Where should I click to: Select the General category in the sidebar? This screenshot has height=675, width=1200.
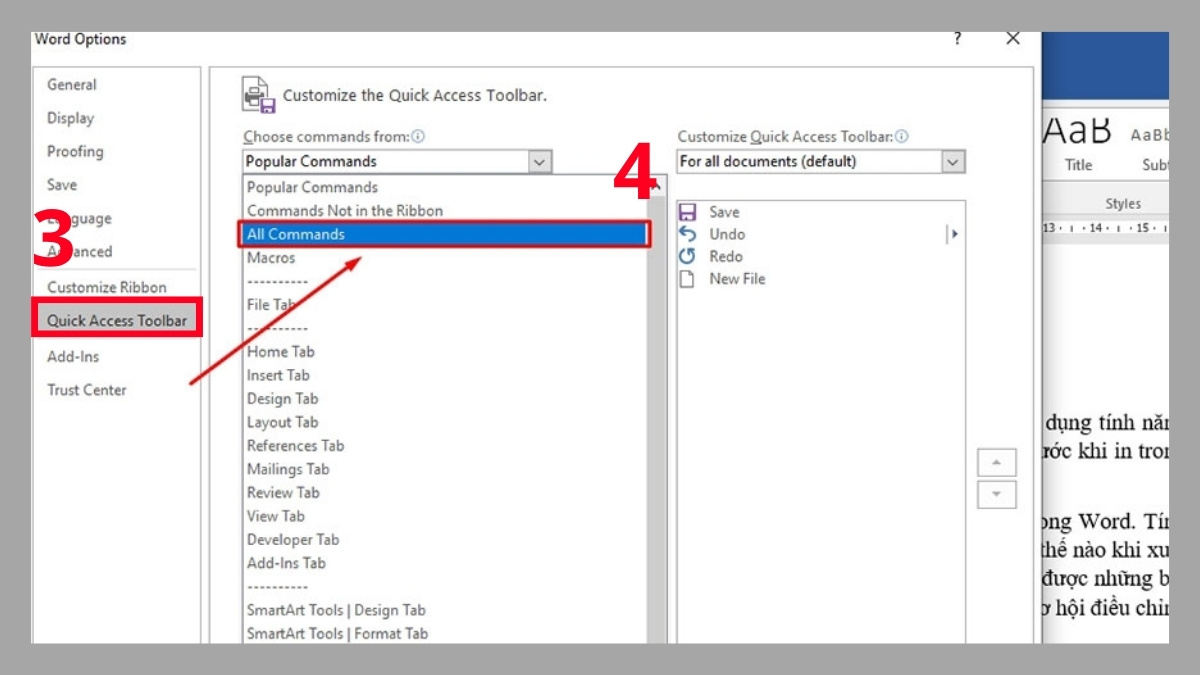72,85
